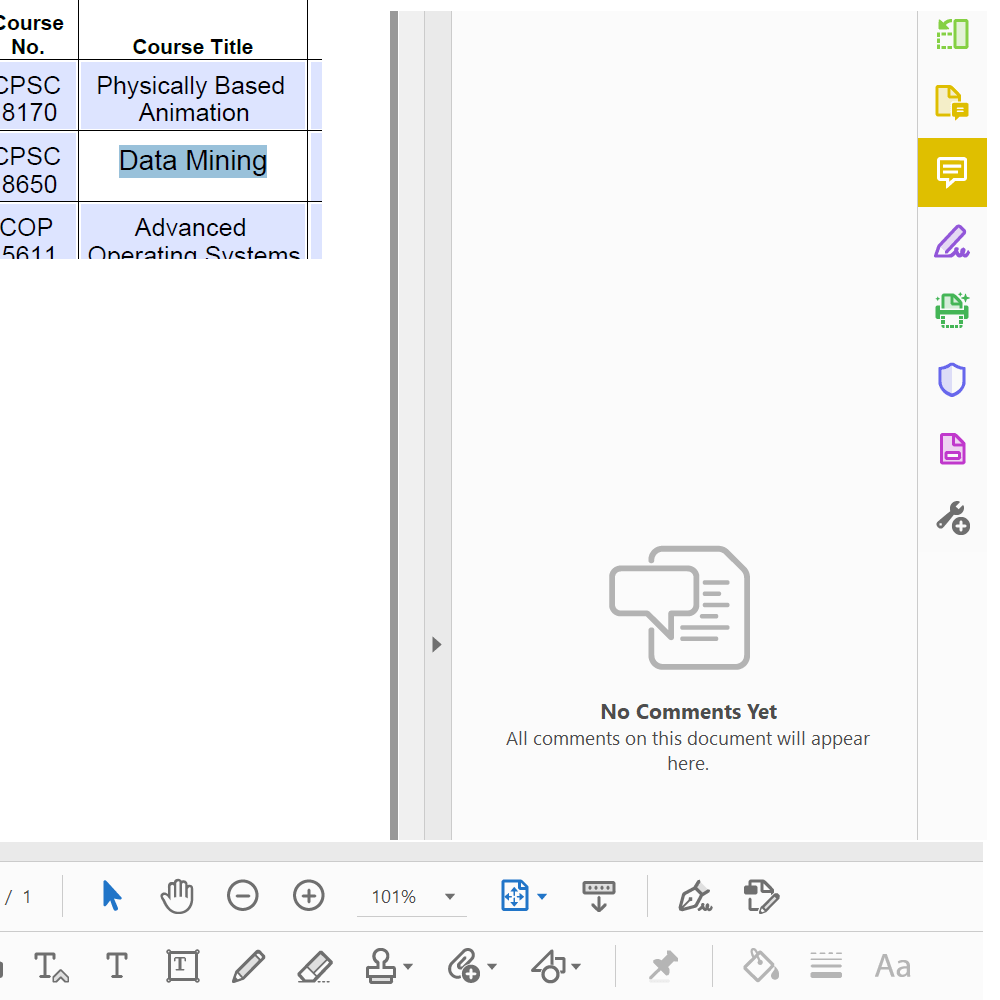Expand the navigation pane arrow
Image resolution: width=1000 pixels, height=1000 pixels.
point(436,644)
